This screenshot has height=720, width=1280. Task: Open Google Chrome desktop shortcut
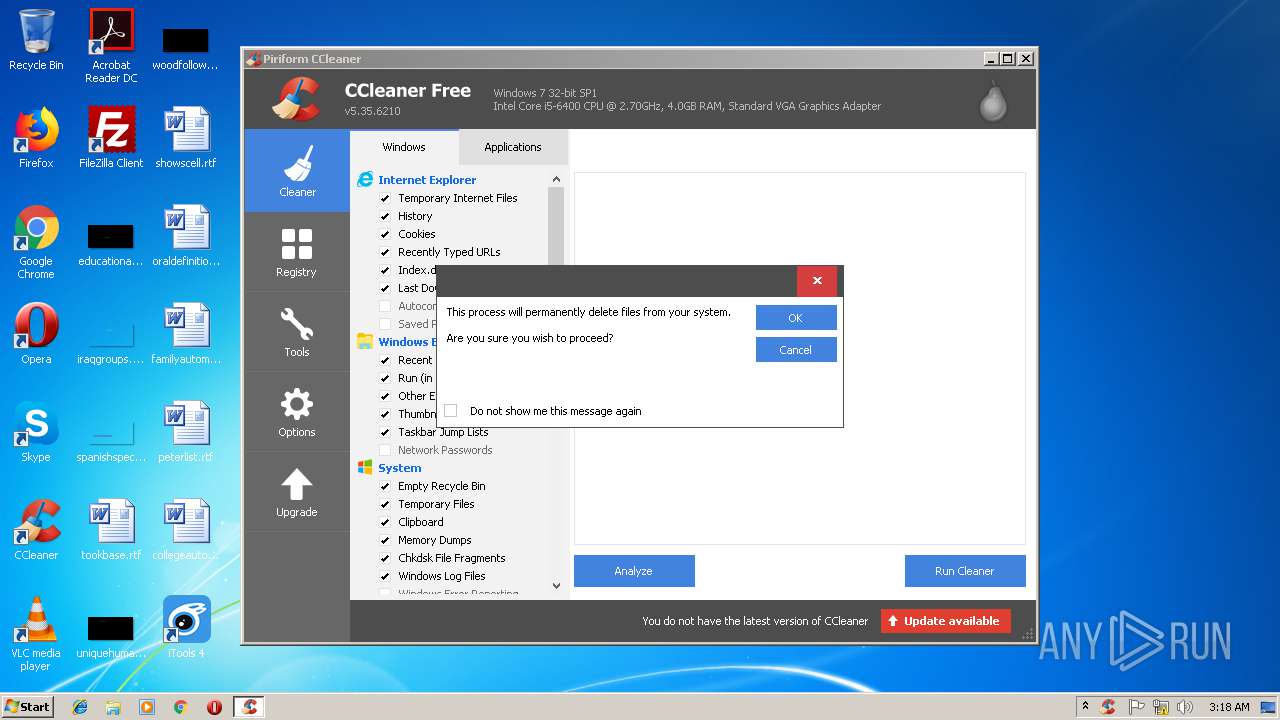click(x=36, y=243)
